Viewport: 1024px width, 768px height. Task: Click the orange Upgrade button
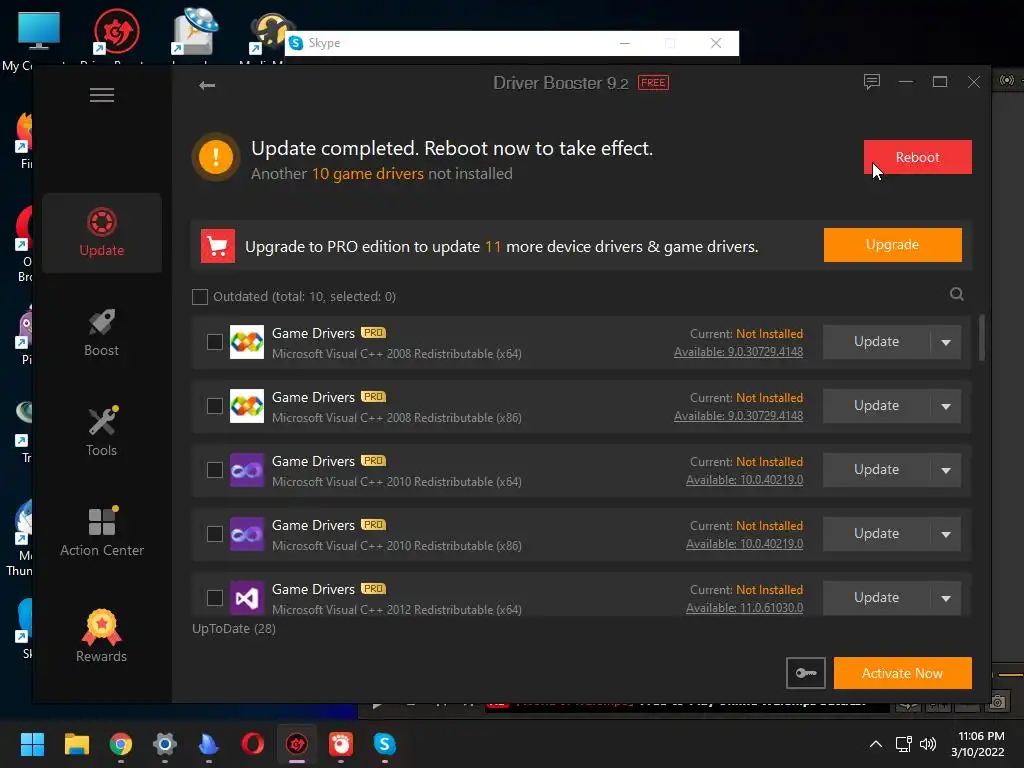(893, 245)
